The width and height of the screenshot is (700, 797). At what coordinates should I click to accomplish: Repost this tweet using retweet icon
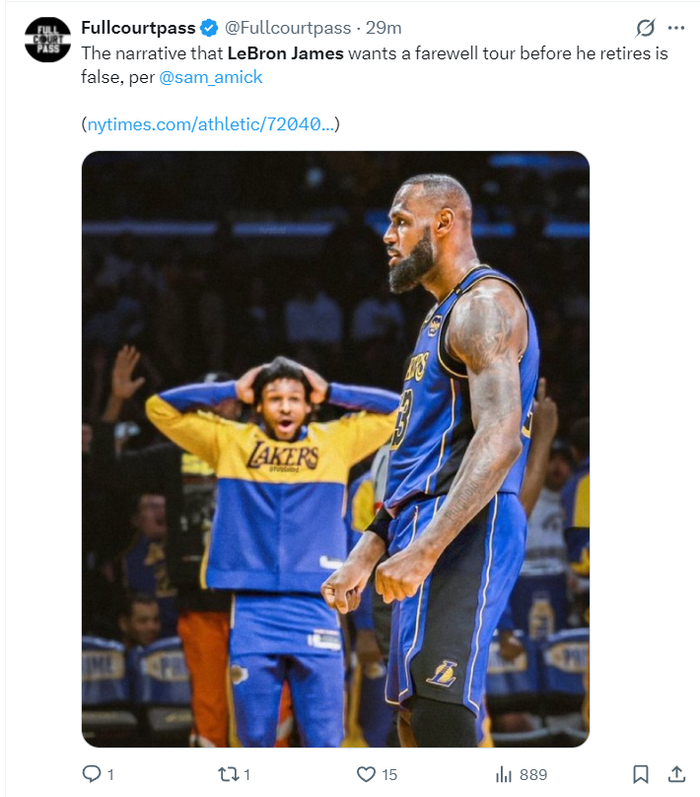[x=228, y=774]
